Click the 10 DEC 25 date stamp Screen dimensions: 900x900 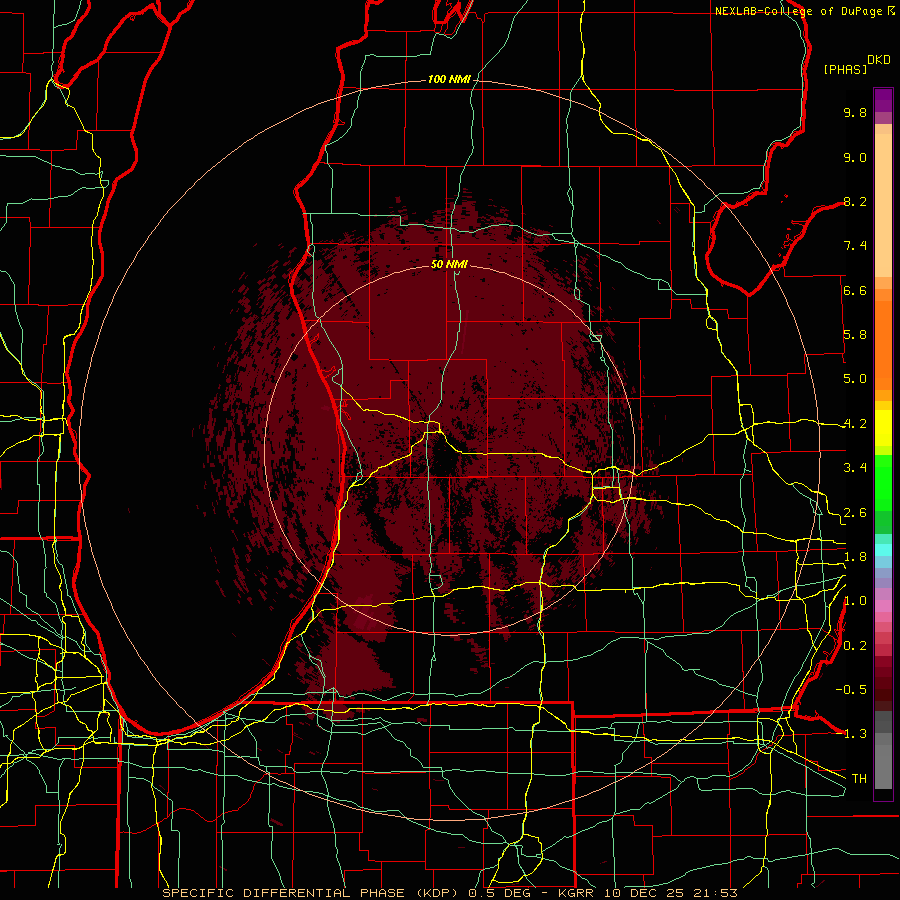coord(646,893)
